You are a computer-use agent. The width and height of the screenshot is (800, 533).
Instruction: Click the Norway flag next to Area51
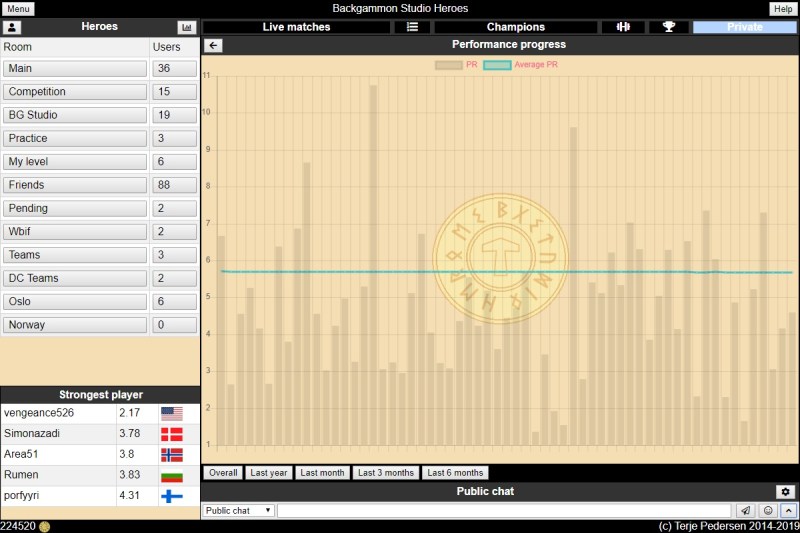(x=172, y=454)
